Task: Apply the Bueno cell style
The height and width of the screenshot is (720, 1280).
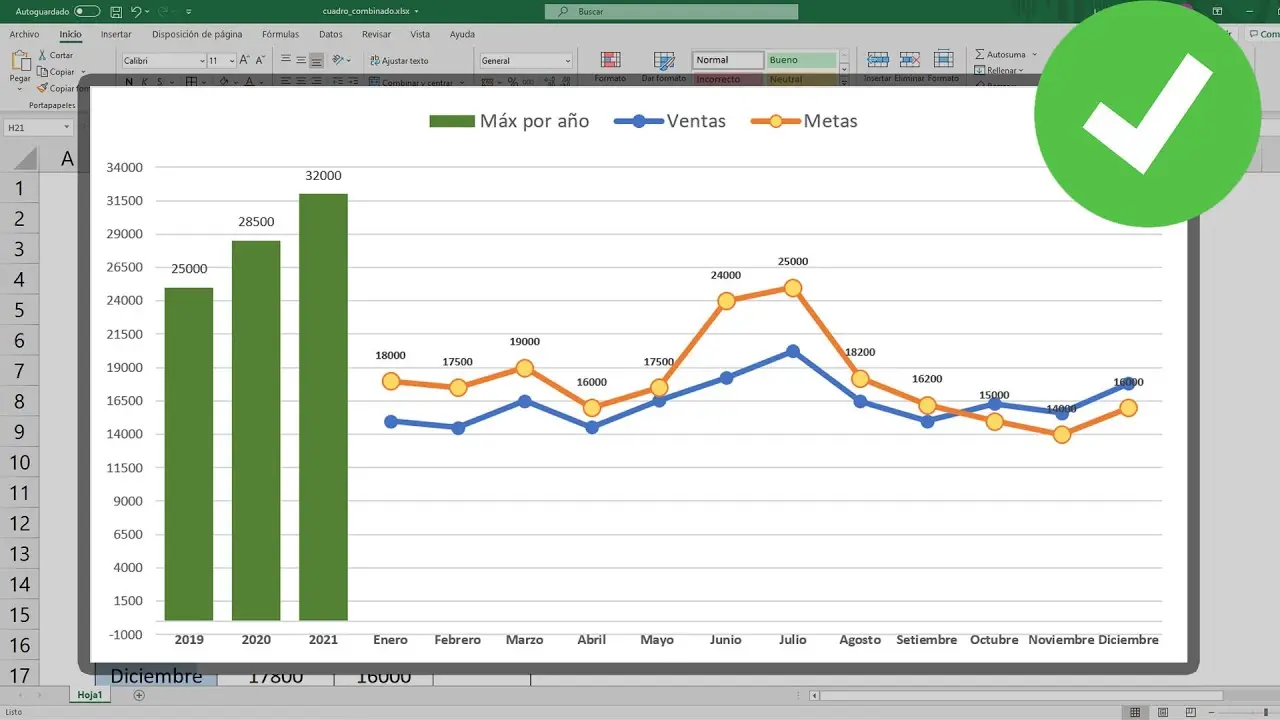Action: [x=800, y=60]
